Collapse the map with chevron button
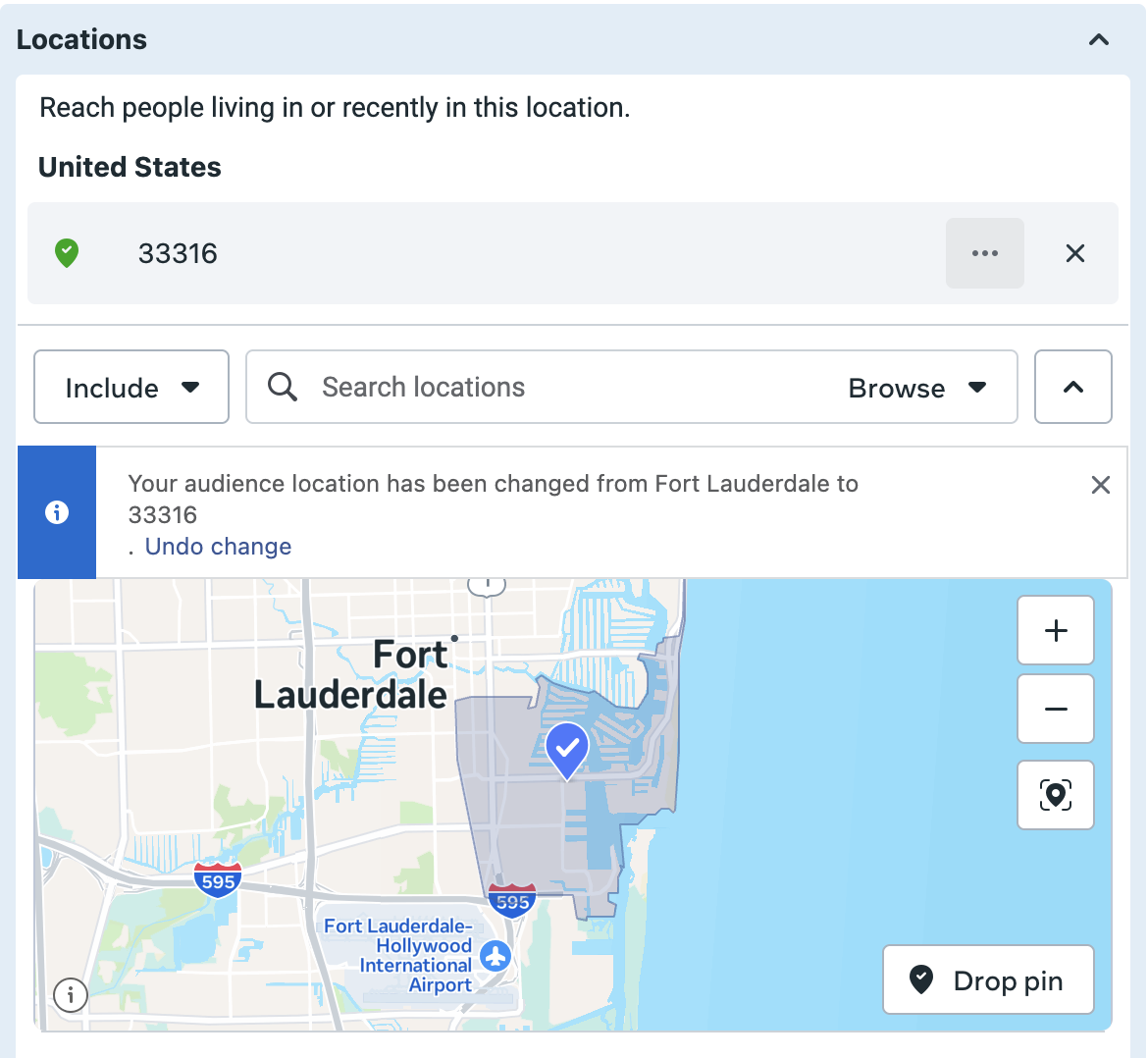 coord(1072,387)
